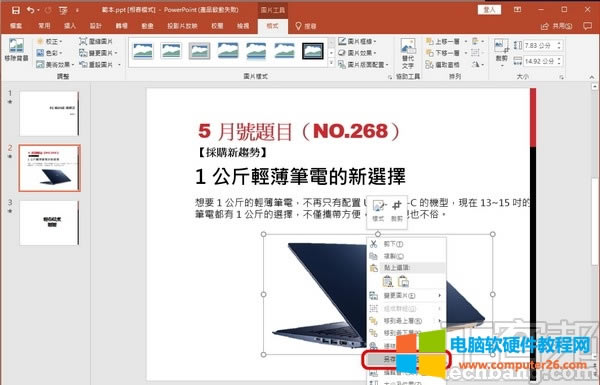
Task: Click the Ribbon Display Options icon
Action: click(517, 10)
